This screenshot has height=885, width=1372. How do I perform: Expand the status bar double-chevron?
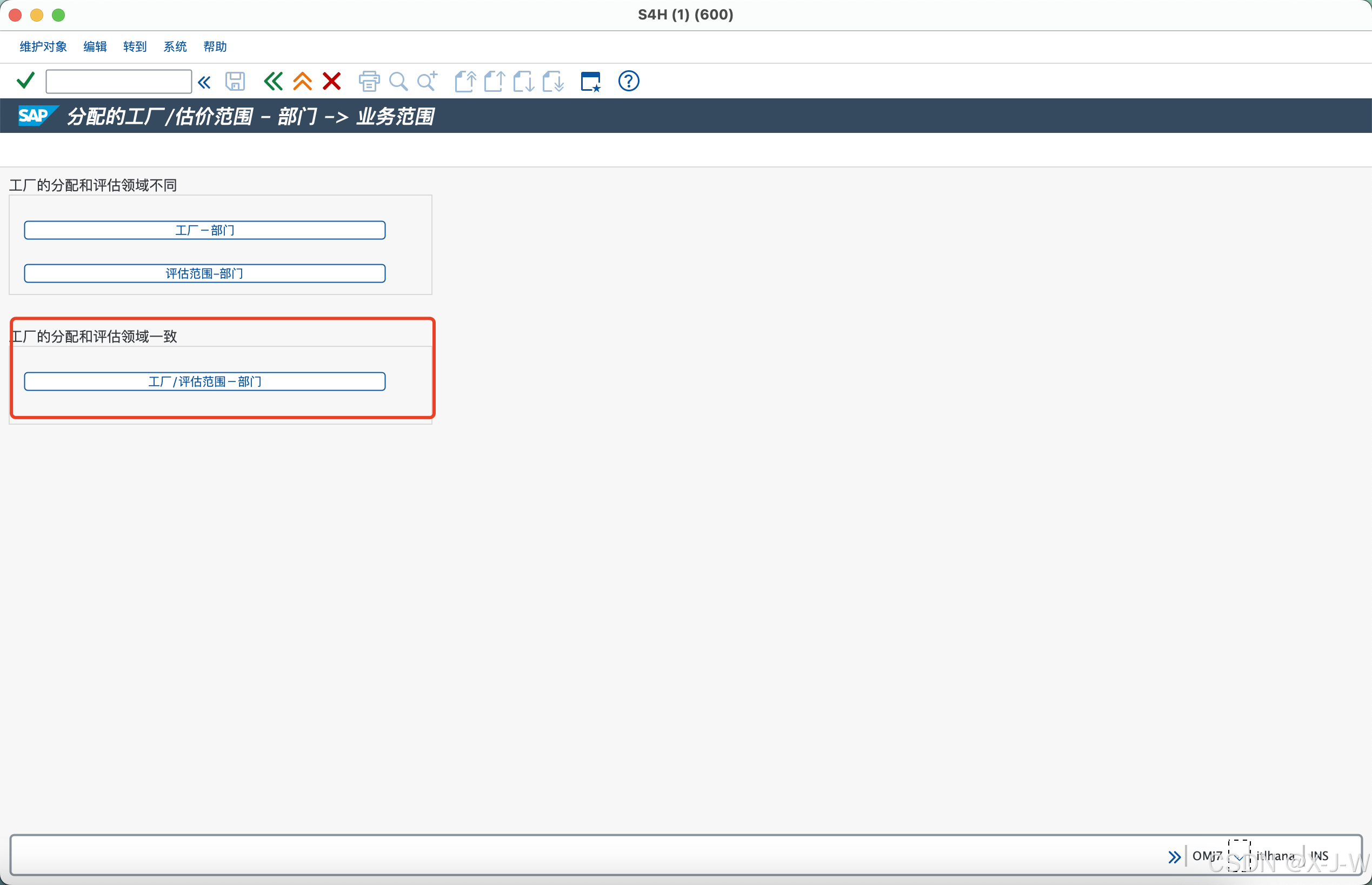[x=1174, y=857]
